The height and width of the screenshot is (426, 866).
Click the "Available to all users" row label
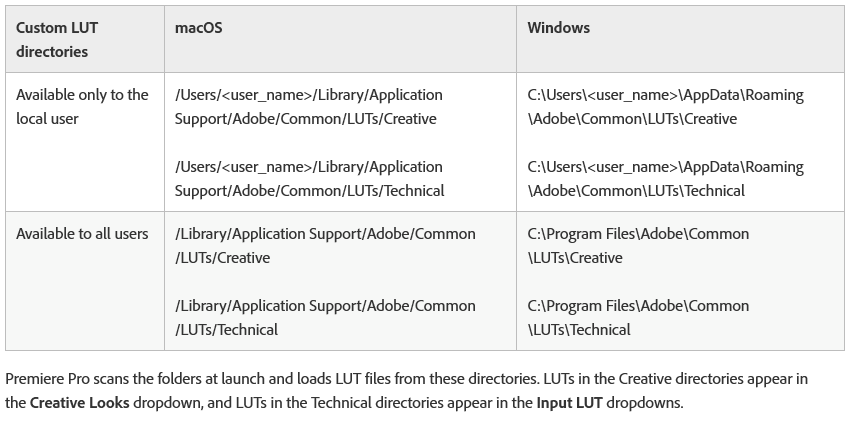(x=82, y=233)
